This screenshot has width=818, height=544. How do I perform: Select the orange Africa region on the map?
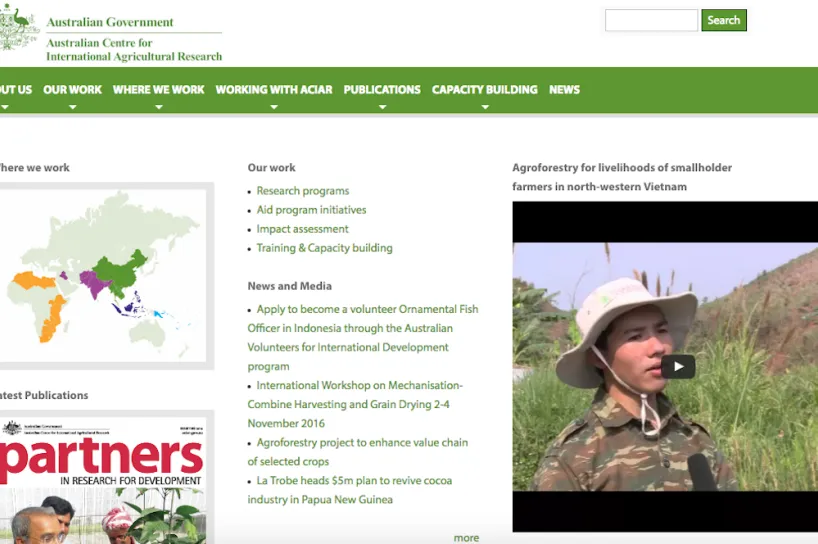[x=52, y=319]
